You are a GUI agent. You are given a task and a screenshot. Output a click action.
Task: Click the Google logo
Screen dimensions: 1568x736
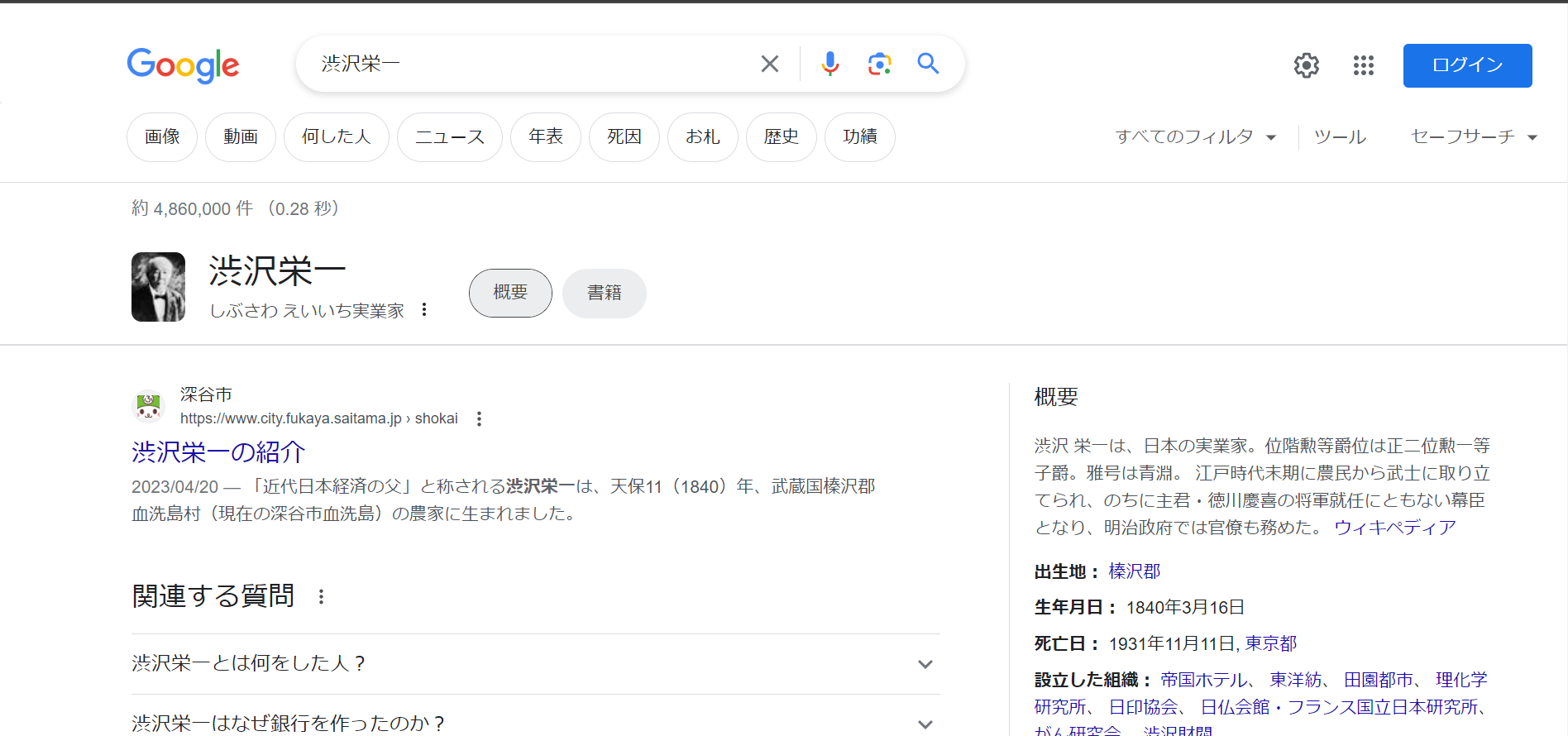pyautogui.click(x=183, y=65)
